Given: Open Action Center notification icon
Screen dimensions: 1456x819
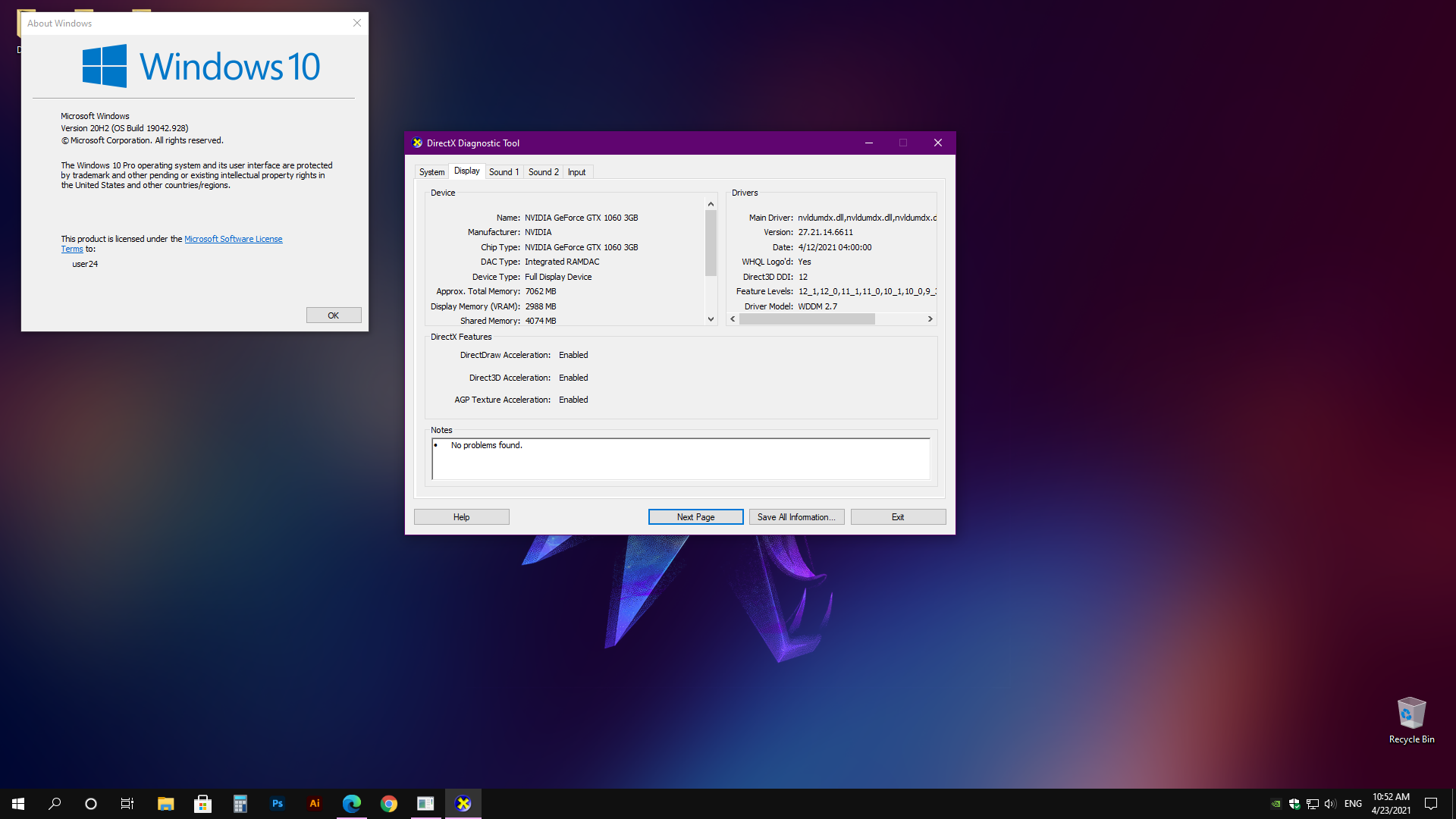Looking at the screenshot, I should point(1431,804).
